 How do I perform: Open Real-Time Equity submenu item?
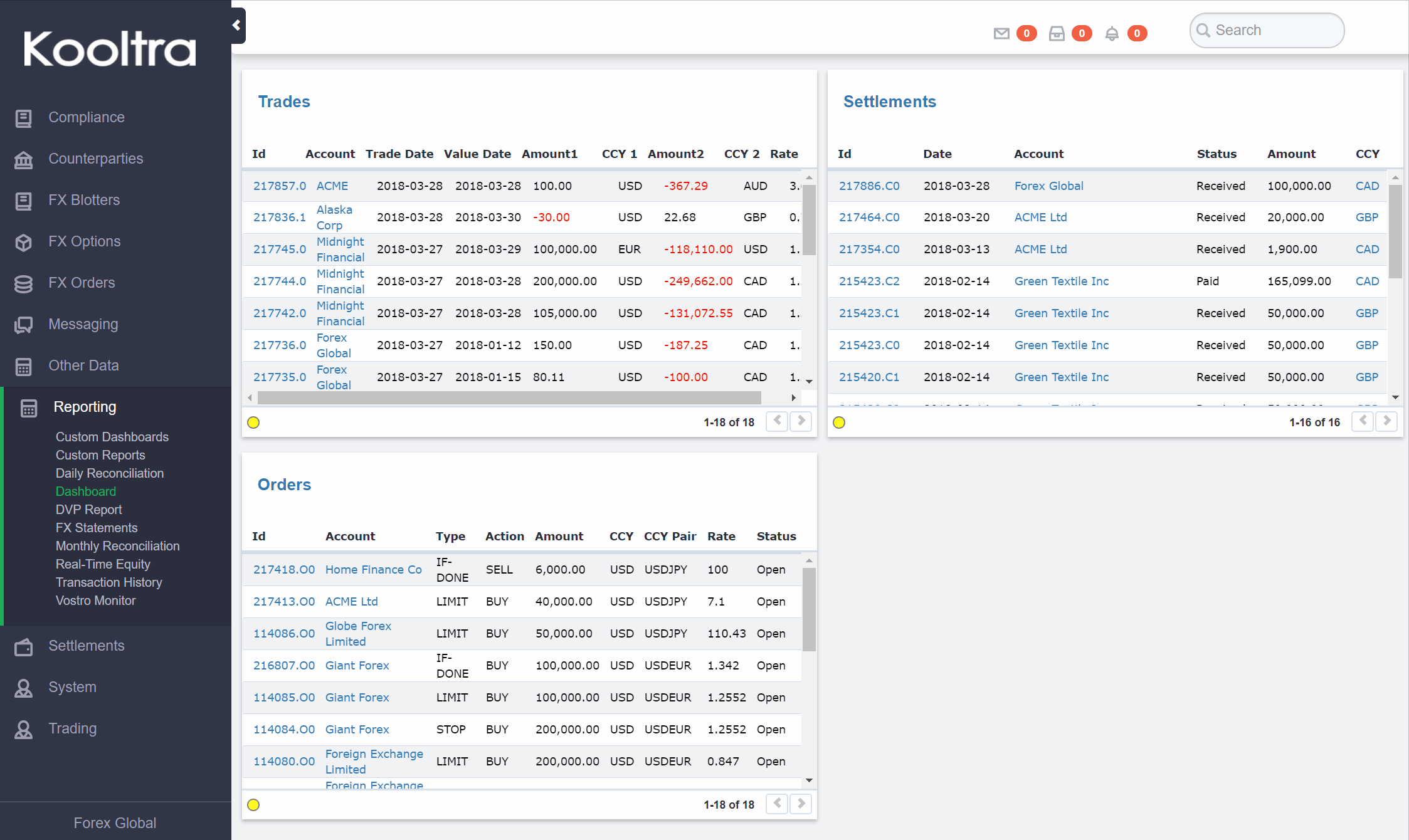(103, 564)
